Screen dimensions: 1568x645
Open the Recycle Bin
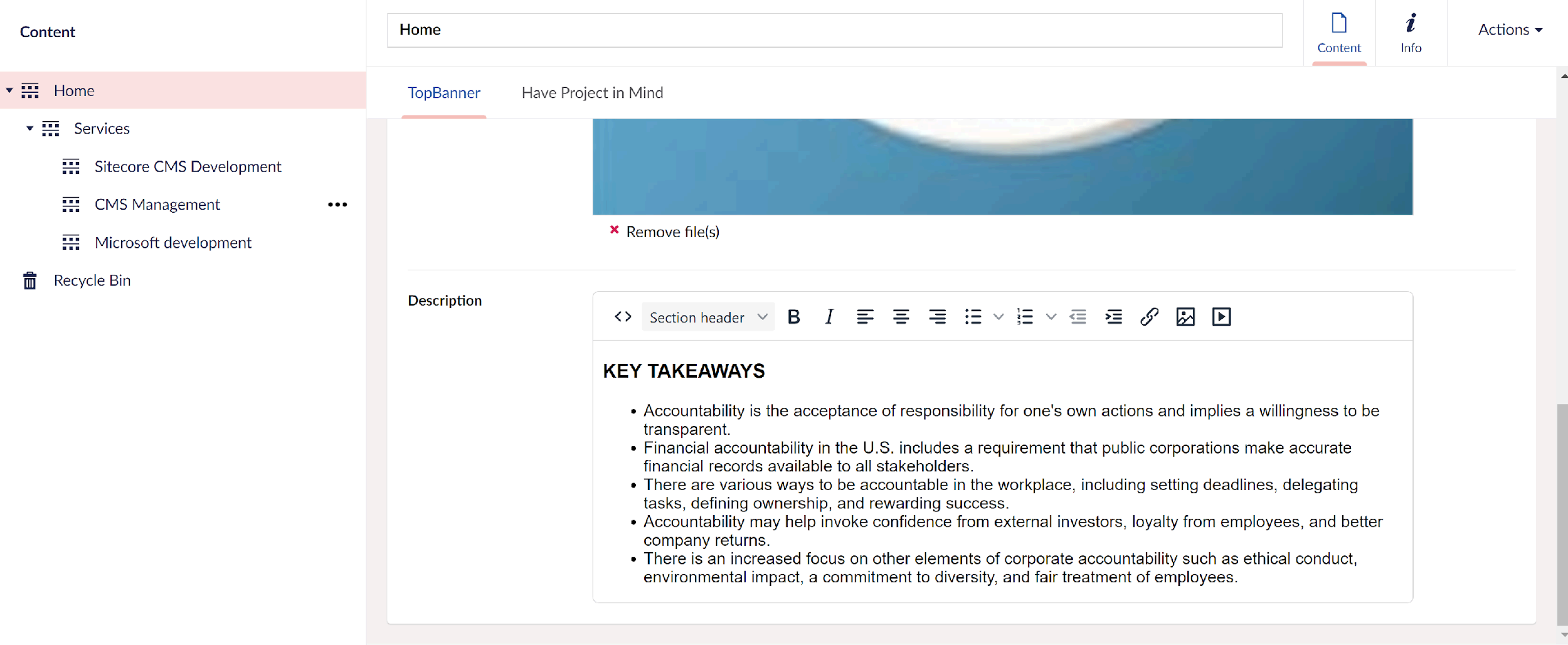pos(92,280)
